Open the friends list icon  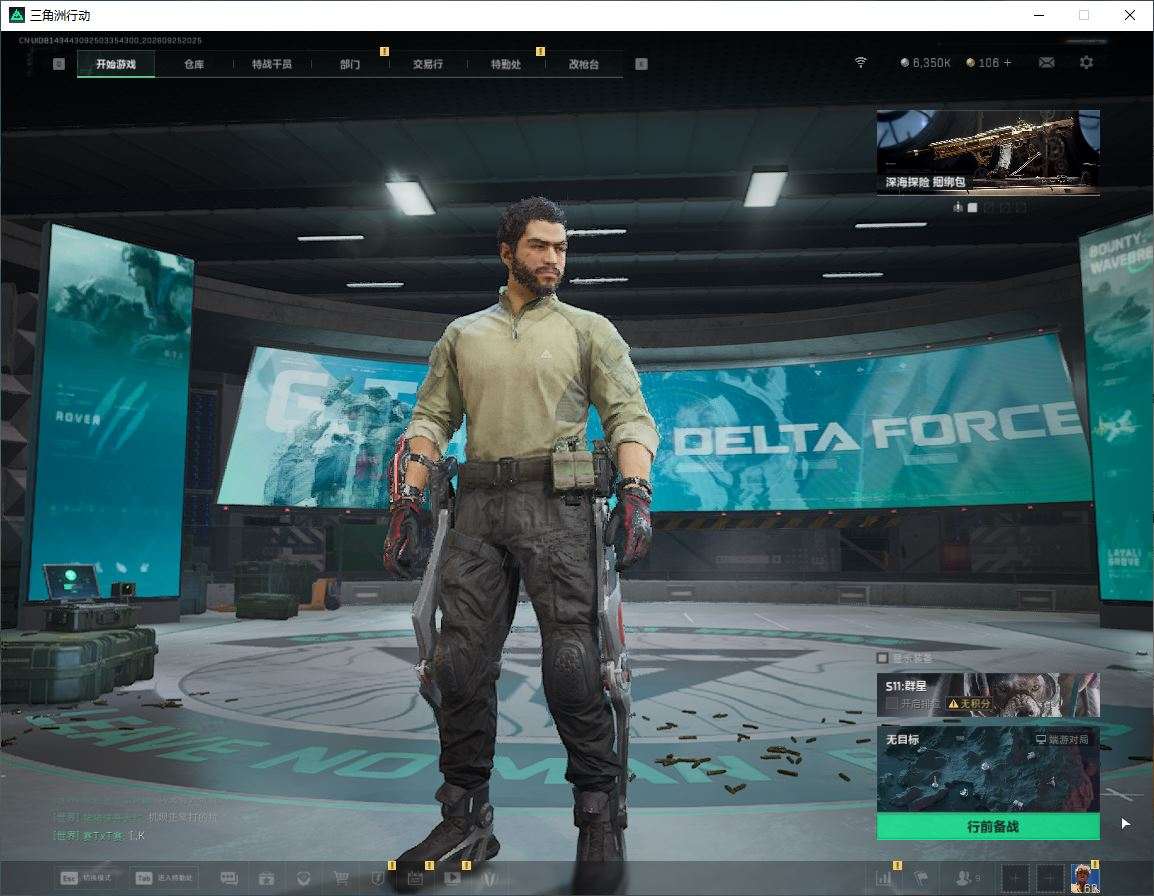tap(966, 878)
